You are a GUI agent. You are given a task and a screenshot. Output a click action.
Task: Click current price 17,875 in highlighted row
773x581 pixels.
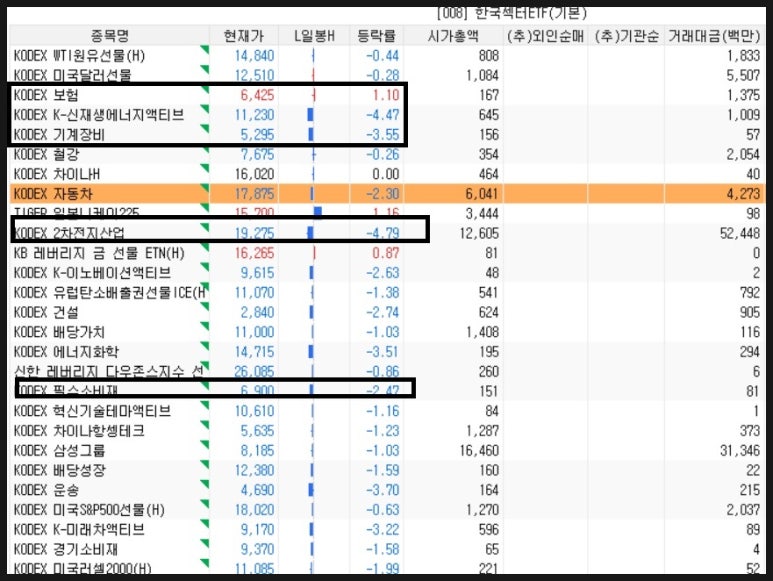254,194
